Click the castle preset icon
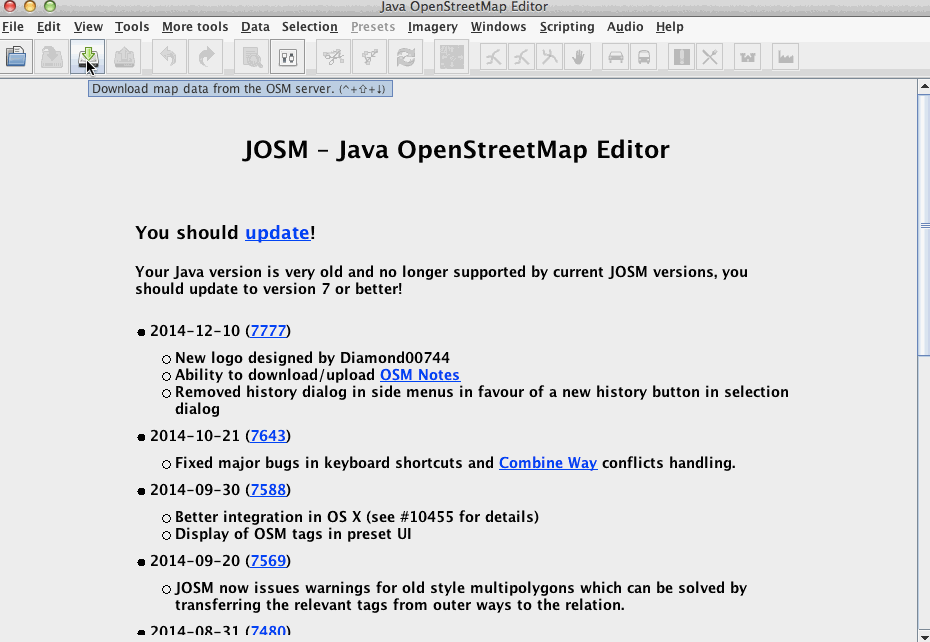This screenshot has width=930, height=642. coord(748,57)
